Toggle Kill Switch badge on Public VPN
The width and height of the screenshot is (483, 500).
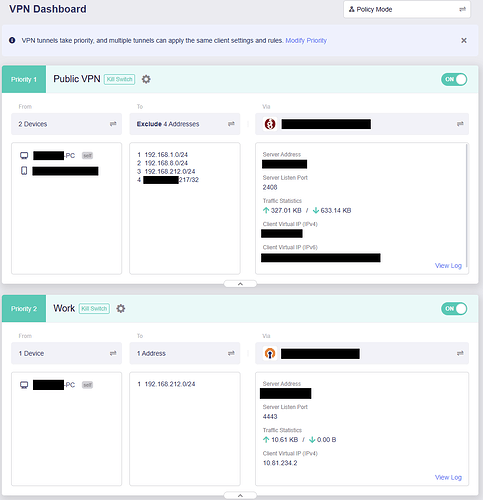tap(119, 79)
